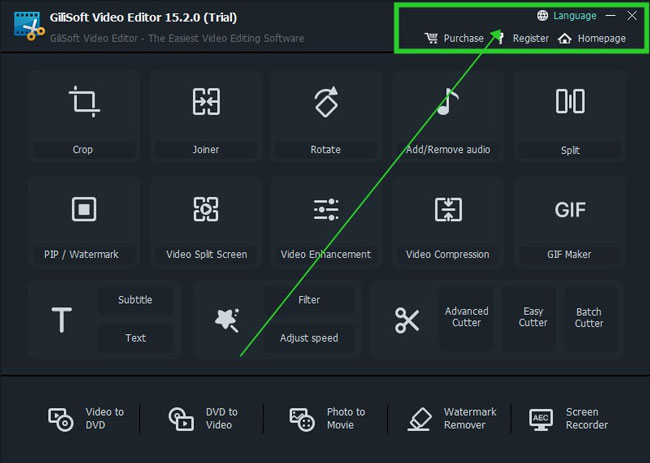Open the Add/Remove audio note icon
This screenshot has width=650, height=463.
pyautogui.click(x=448, y=102)
